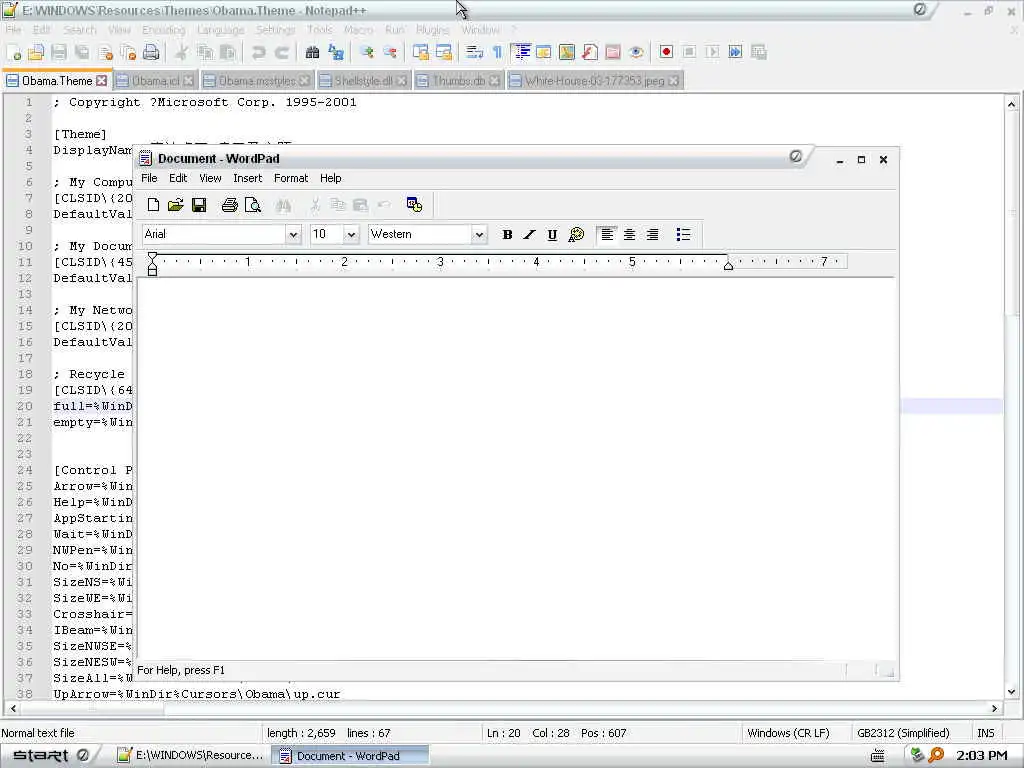1024x768 pixels.
Task: Click the right indent marker on WordPad ruler
Action: pyautogui.click(x=728, y=264)
